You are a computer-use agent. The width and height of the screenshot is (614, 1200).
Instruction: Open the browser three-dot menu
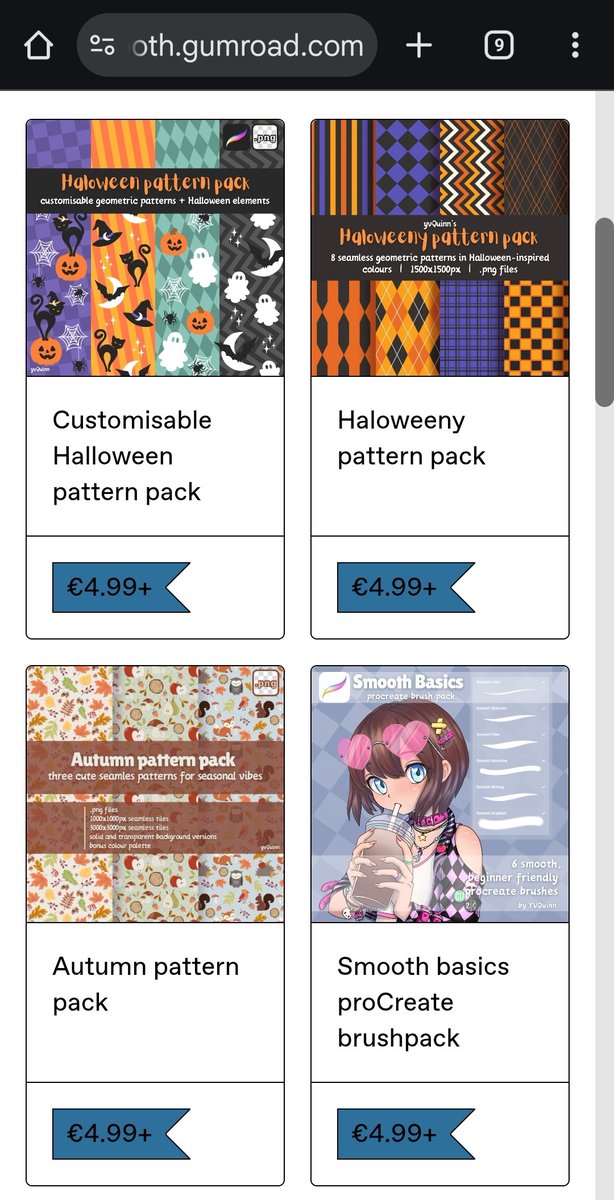point(575,45)
